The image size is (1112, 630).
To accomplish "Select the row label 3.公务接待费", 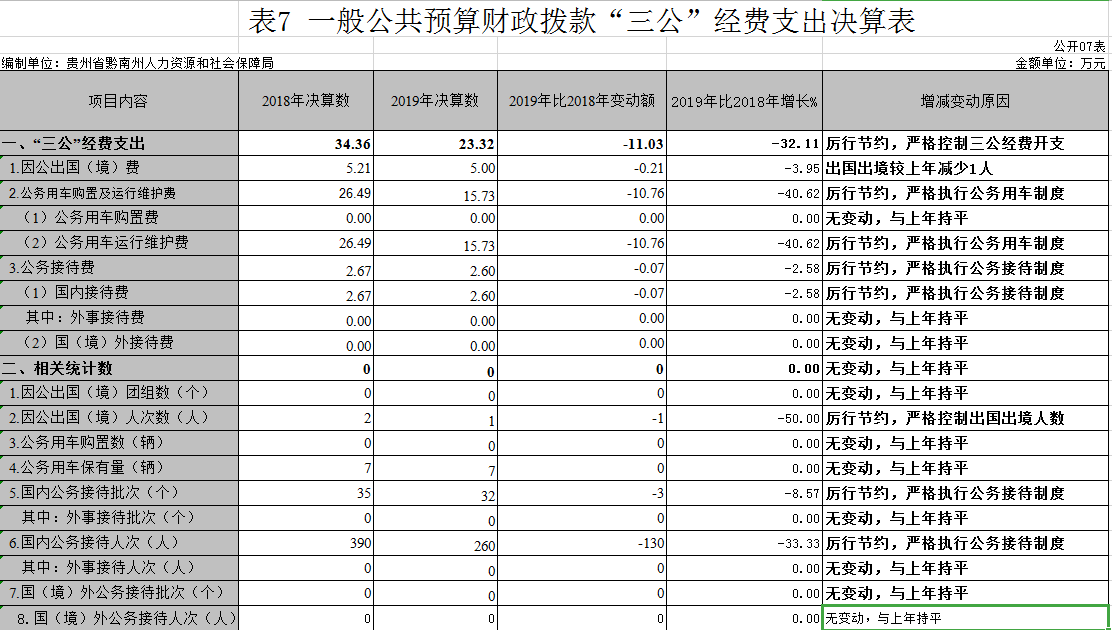I will [x=118, y=268].
